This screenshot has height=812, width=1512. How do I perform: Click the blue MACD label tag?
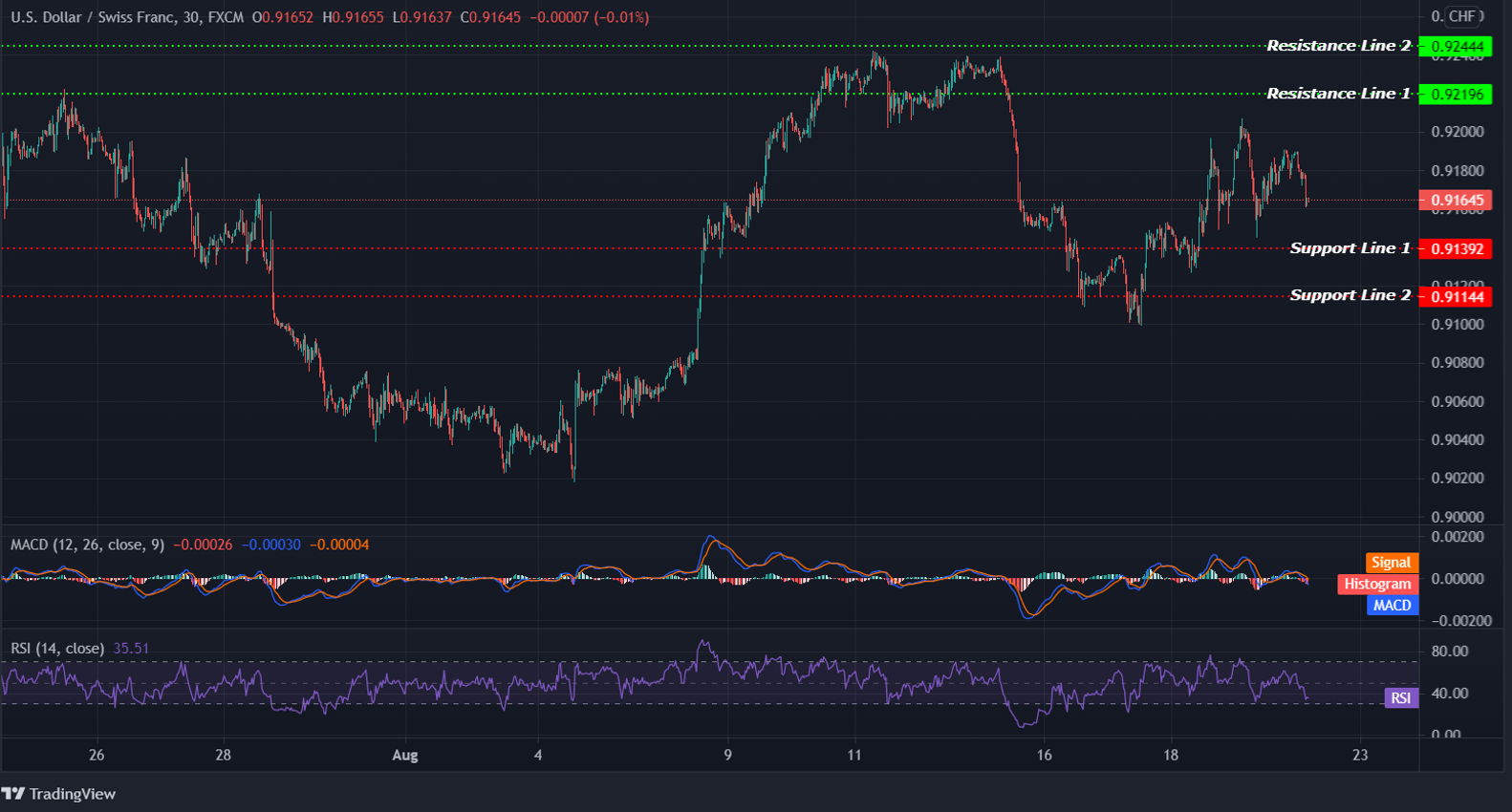pos(1392,605)
